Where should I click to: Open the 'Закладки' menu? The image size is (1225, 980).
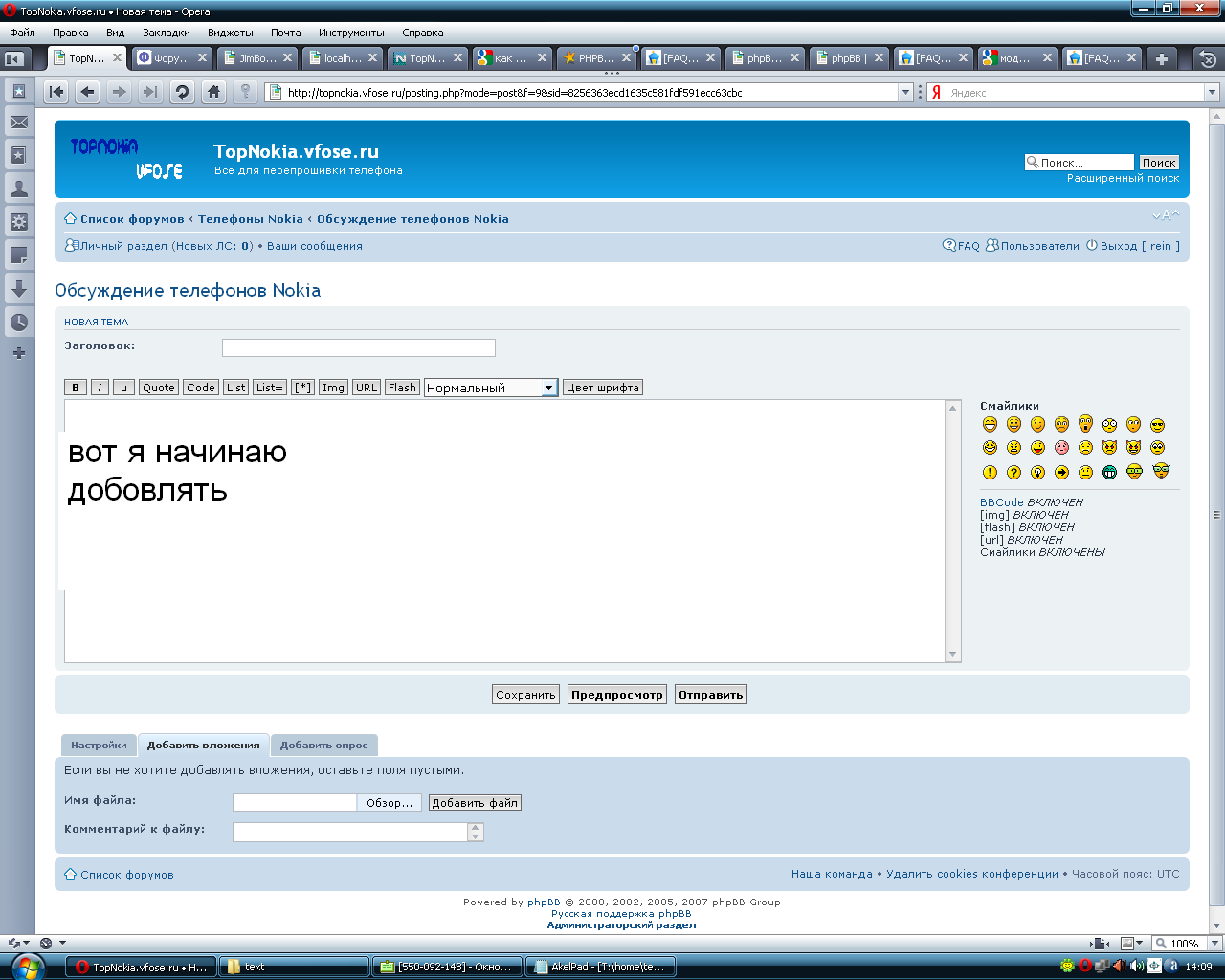click(166, 33)
